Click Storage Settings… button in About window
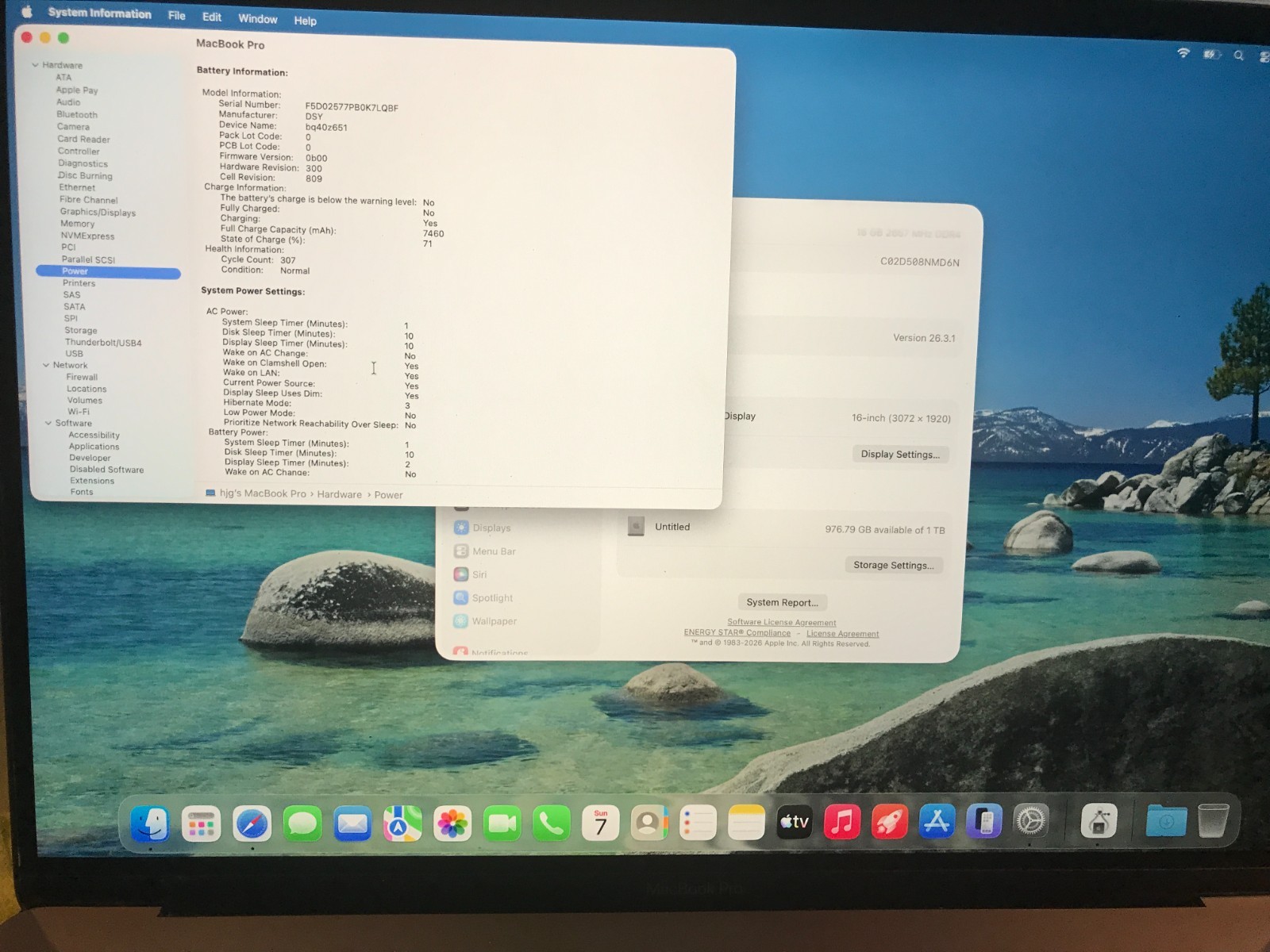This screenshot has width=1270, height=952. [x=893, y=565]
